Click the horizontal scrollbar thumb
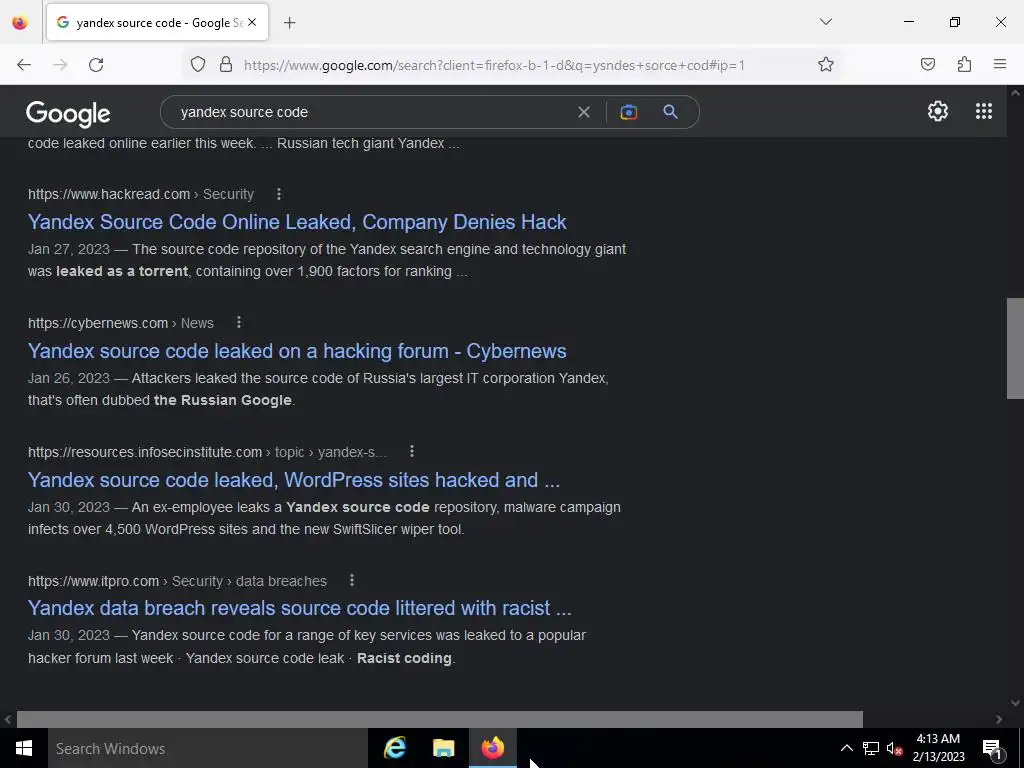 440,719
